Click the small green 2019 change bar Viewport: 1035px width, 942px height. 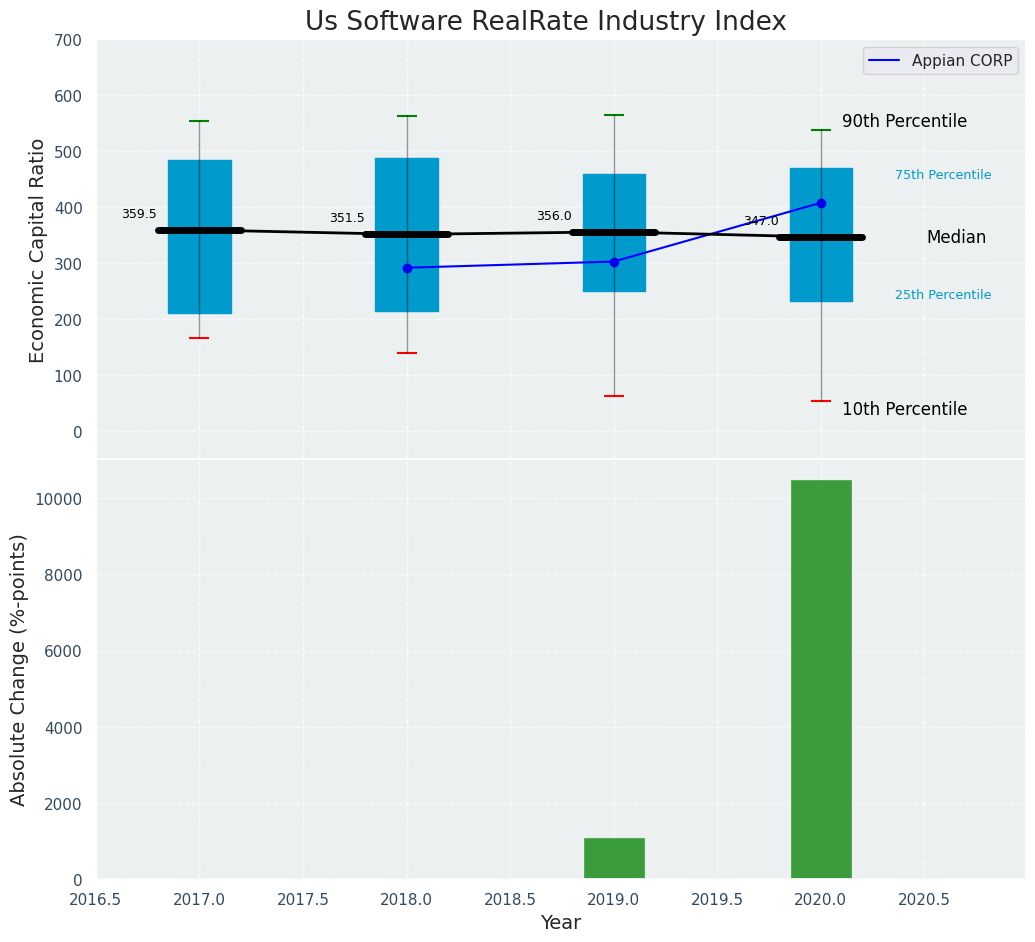(614, 858)
